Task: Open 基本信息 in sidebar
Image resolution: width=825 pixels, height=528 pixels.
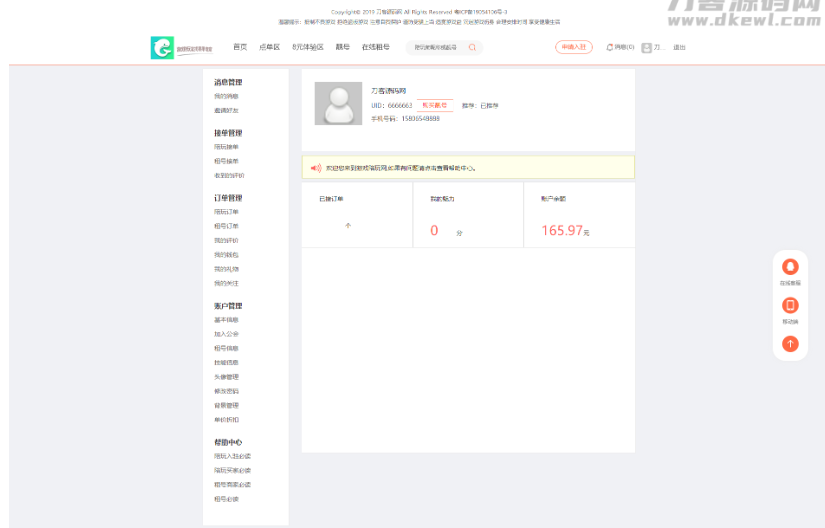Action: tap(226, 320)
